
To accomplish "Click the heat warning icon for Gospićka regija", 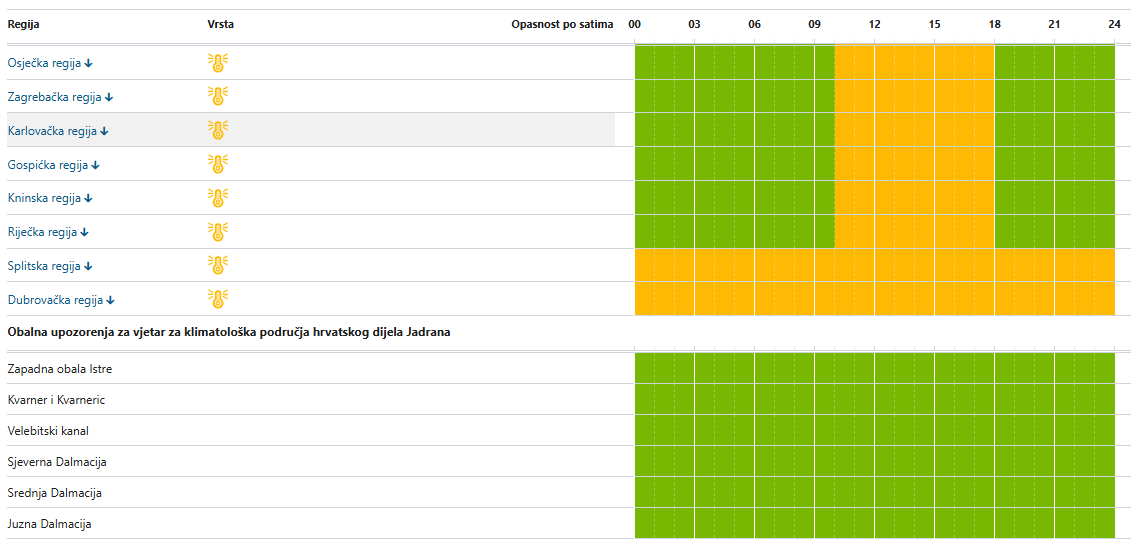I will click(x=217, y=164).
